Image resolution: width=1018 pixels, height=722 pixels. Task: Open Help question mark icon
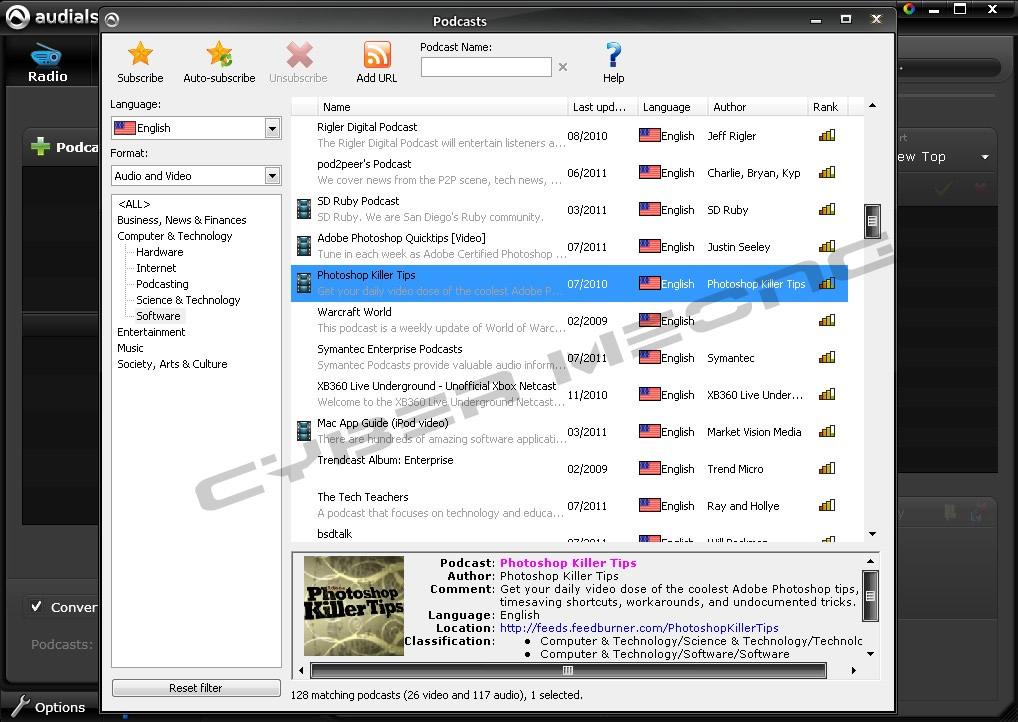tap(613, 55)
